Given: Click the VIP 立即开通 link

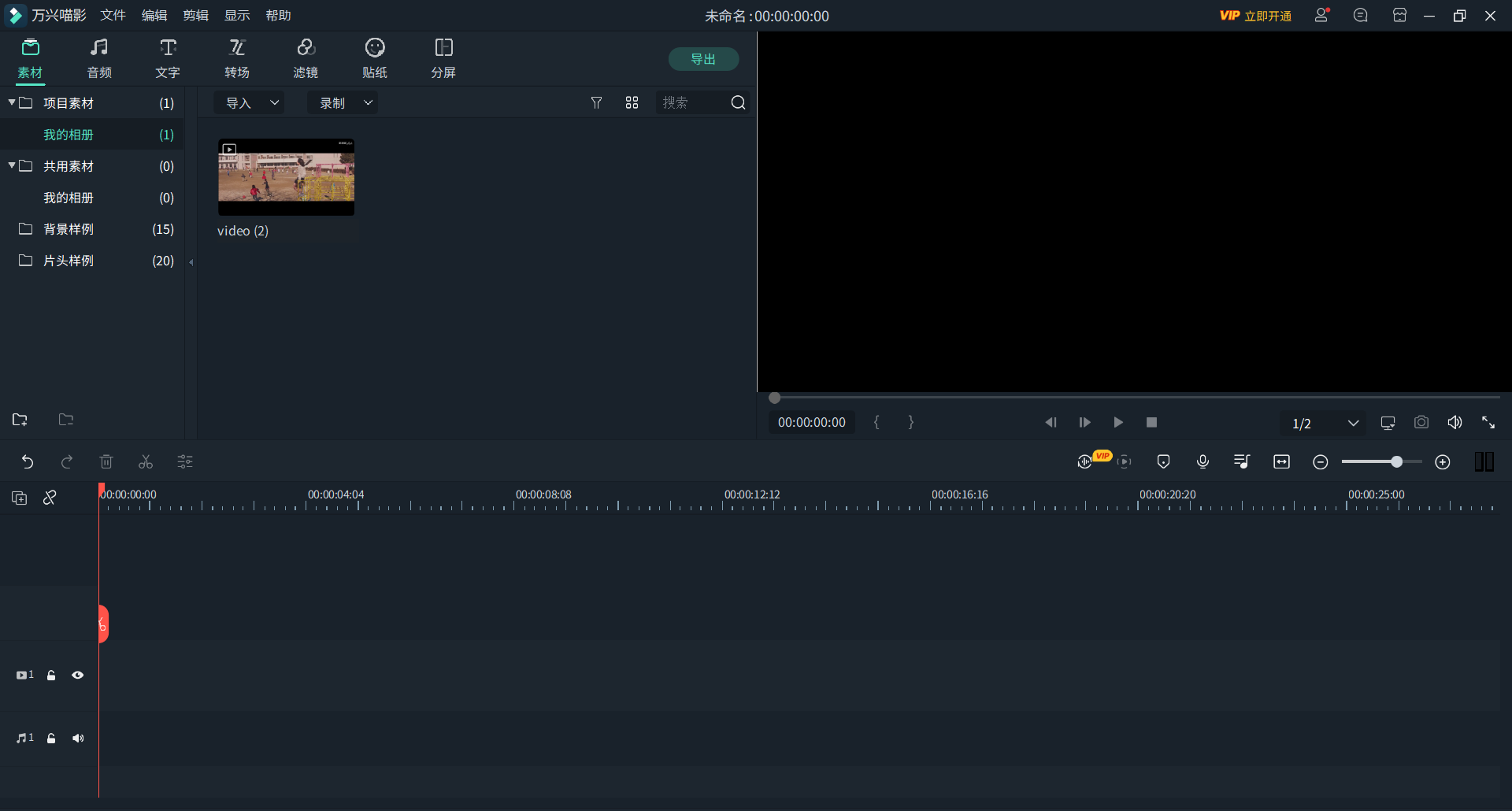Looking at the screenshot, I should coord(1255,16).
